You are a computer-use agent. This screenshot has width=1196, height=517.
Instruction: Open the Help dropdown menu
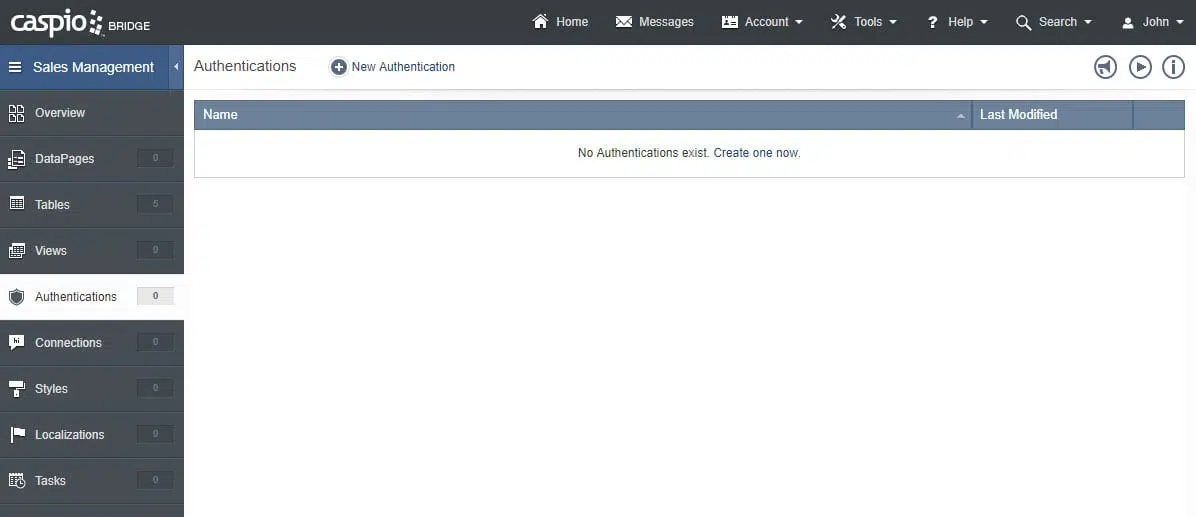coord(958,22)
